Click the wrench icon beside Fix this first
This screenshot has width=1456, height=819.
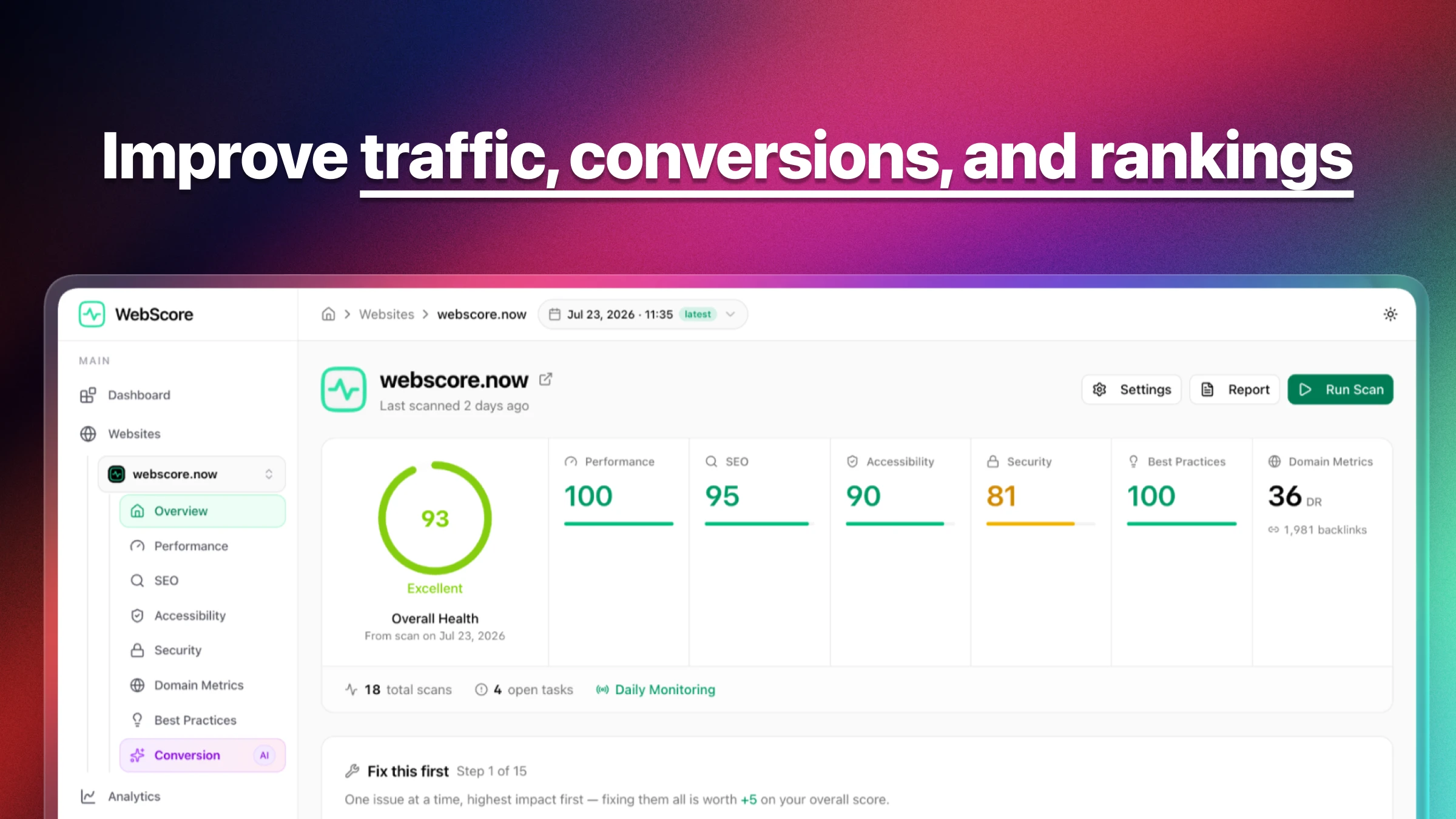coord(352,771)
